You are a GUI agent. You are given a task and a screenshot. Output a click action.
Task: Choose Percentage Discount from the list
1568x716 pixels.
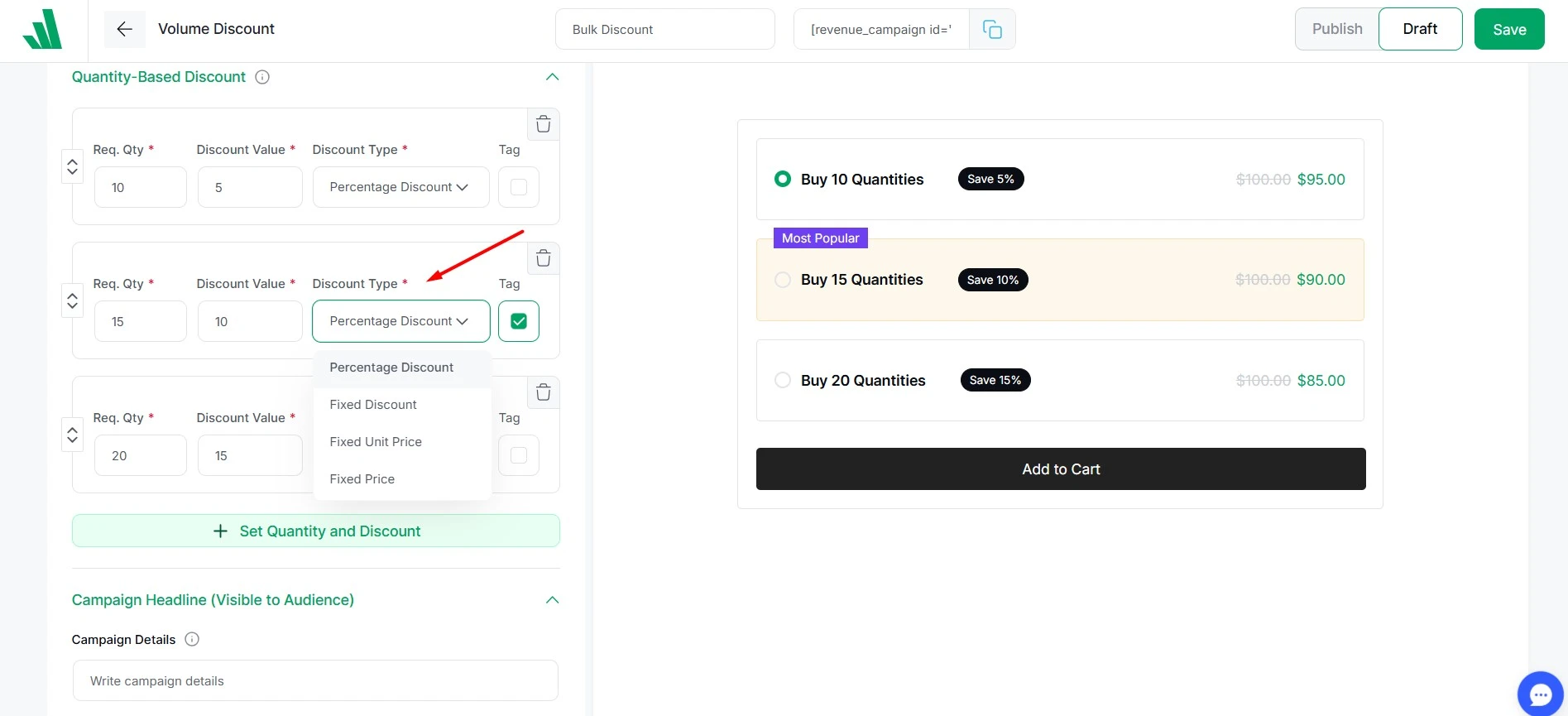tap(402, 368)
